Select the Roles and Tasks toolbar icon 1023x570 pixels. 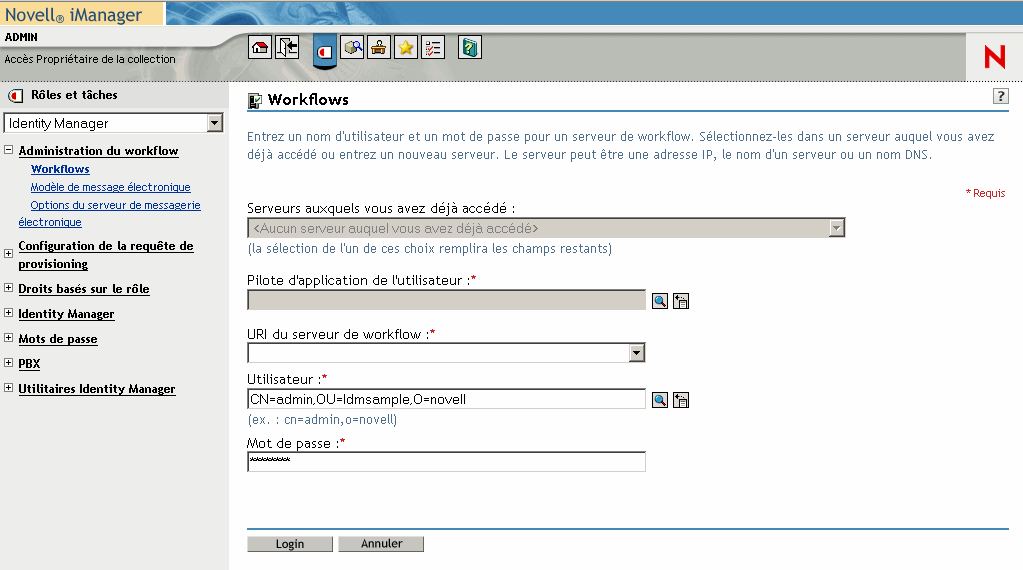click(x=325, y=51)
